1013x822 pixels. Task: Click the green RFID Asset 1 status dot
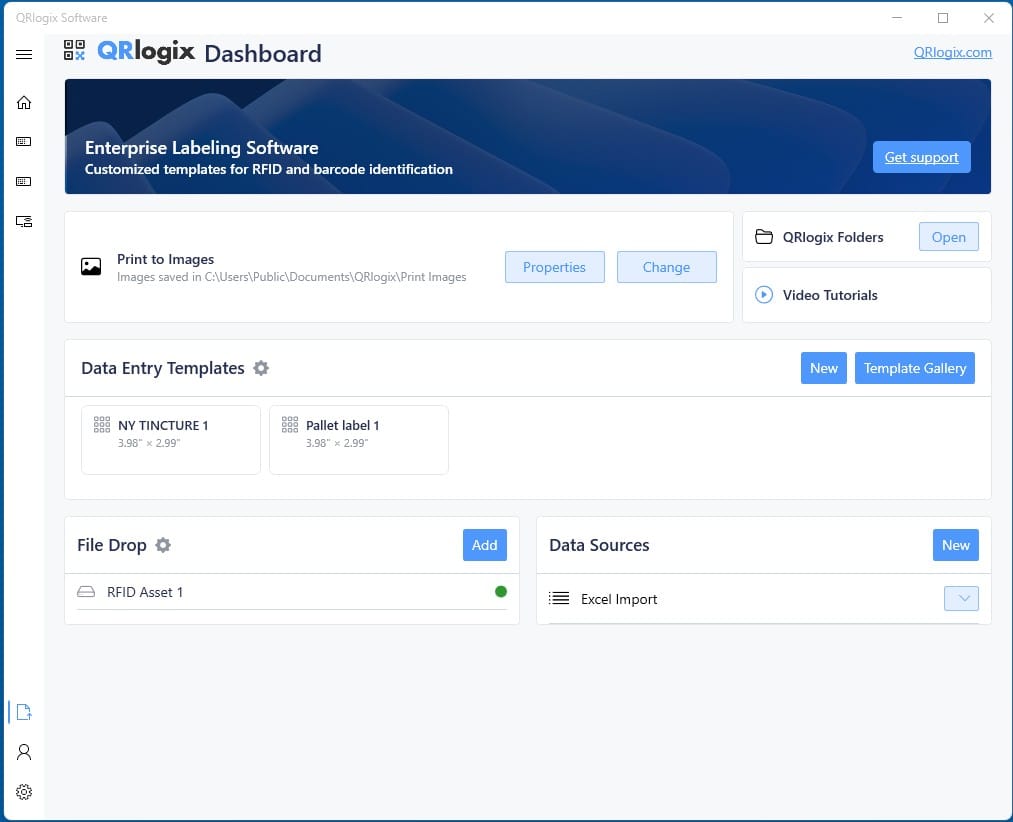coord(501,592)
